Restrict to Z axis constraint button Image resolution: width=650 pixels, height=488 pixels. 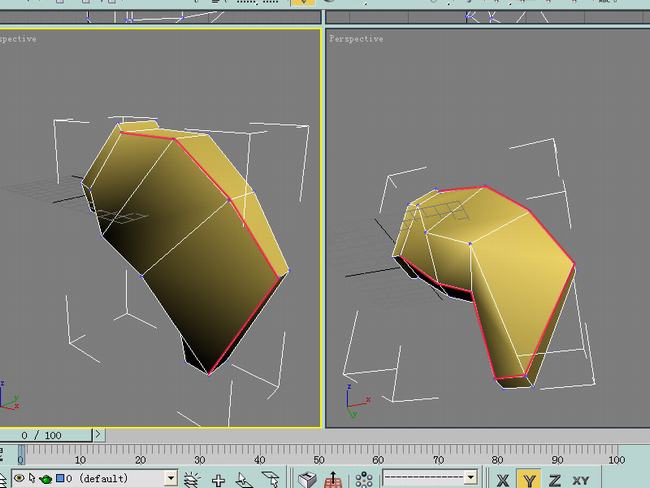554,480
